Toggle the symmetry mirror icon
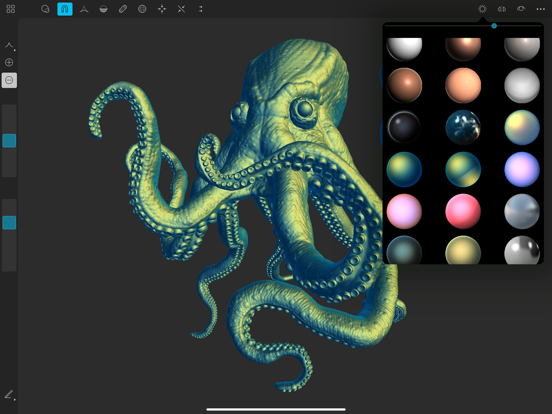Image resolution: width=552 pixels, height=414 pixels. (x=502, y=9)
